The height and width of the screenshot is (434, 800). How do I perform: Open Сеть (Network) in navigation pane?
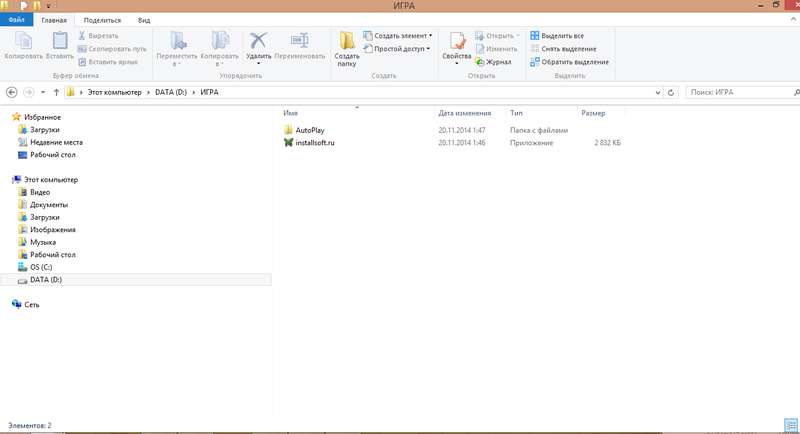[32, 304]
